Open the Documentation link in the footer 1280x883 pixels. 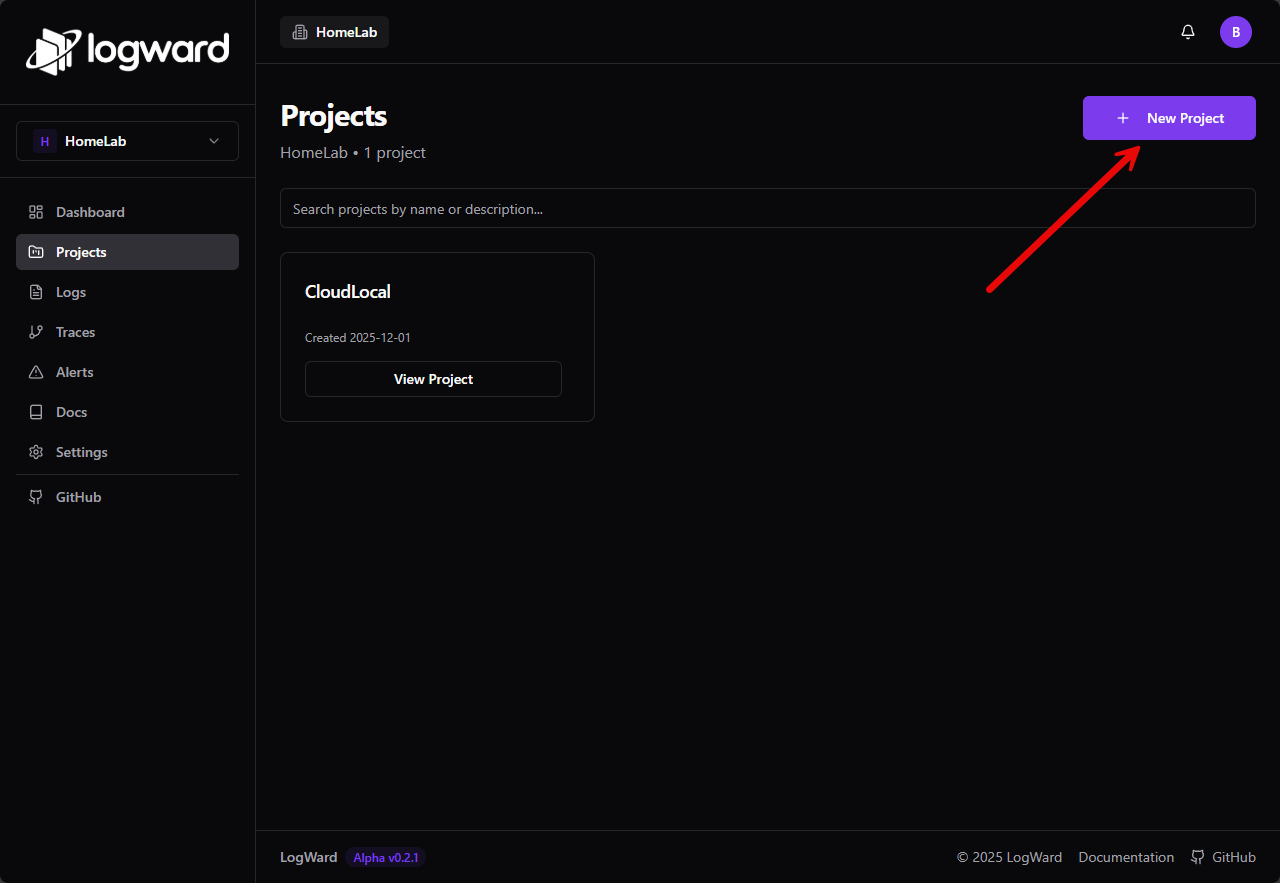coord(1126,857)
